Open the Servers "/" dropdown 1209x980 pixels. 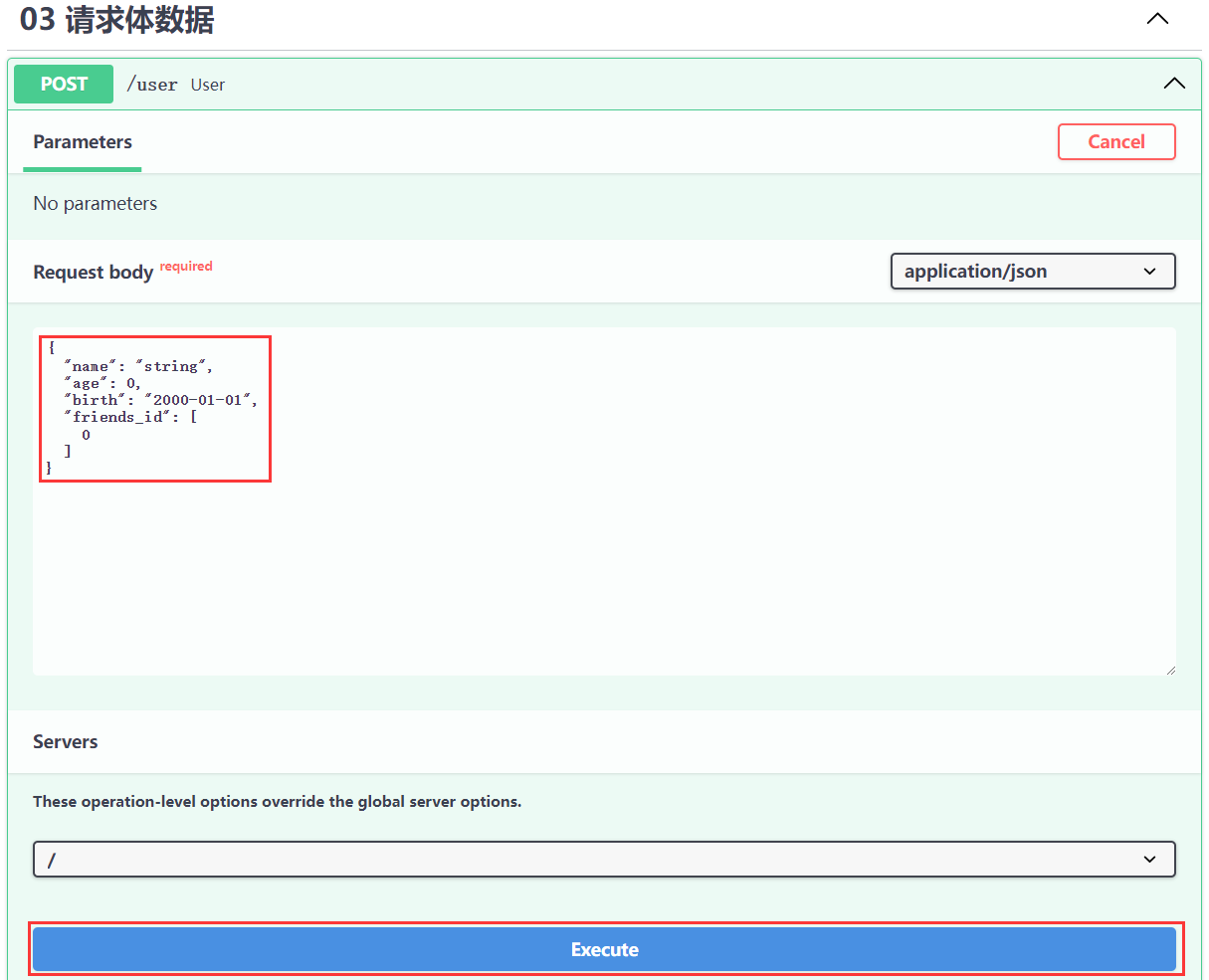click(604, 860)
